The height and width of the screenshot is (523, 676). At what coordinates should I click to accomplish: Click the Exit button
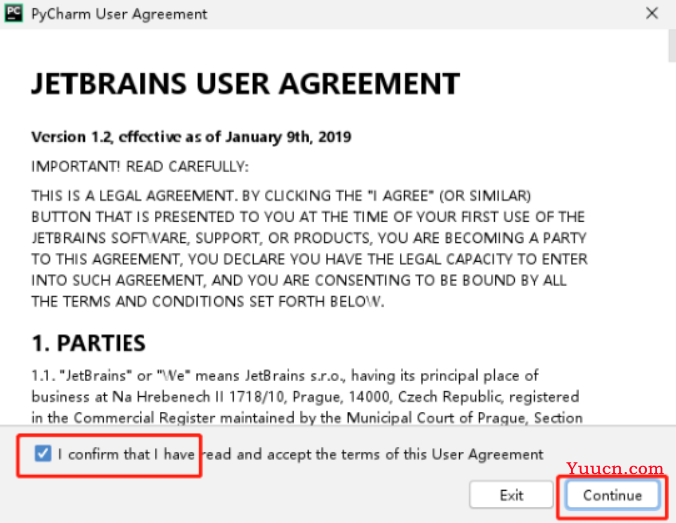[511, 495]
